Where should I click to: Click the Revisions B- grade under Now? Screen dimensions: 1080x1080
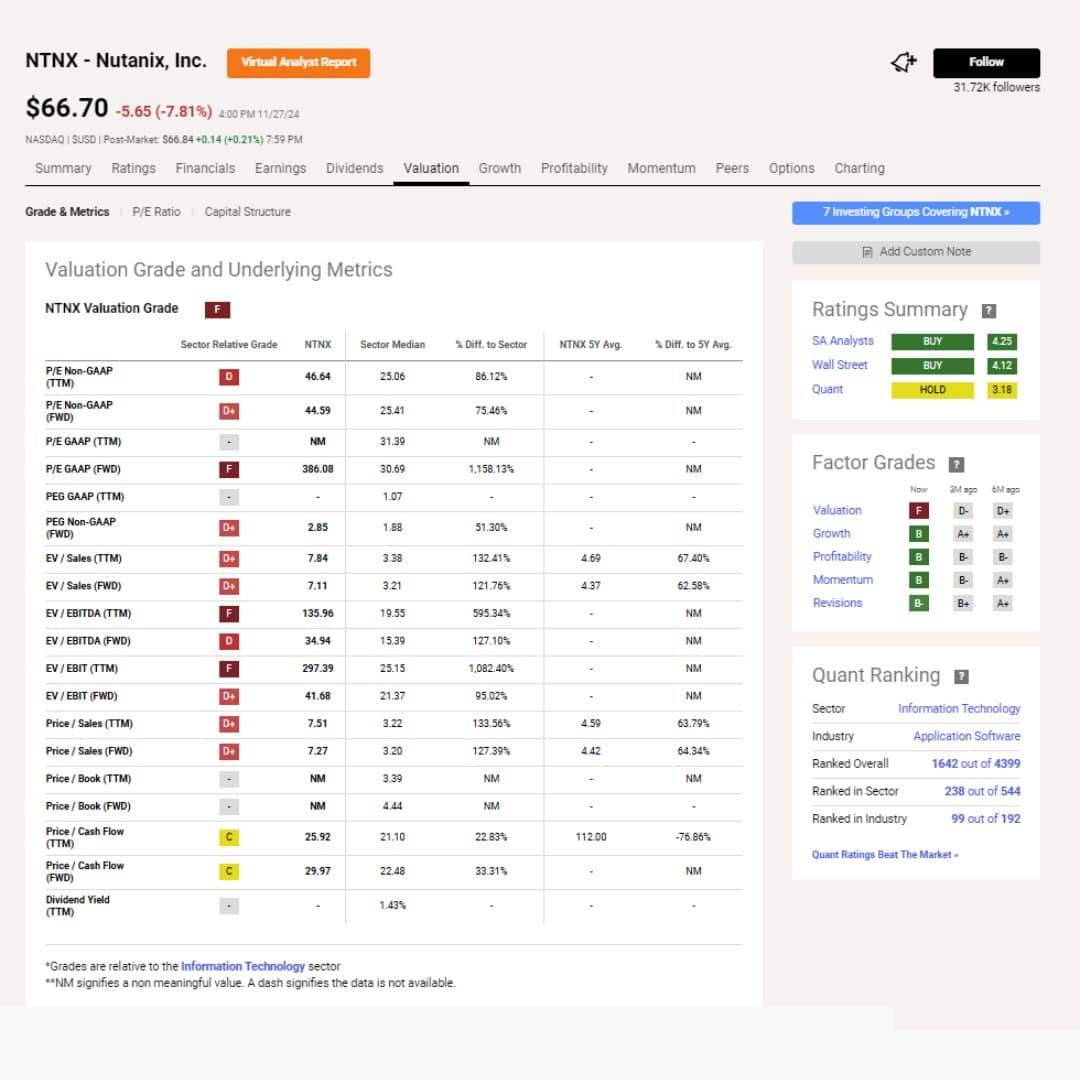click(x=918, y=603)
